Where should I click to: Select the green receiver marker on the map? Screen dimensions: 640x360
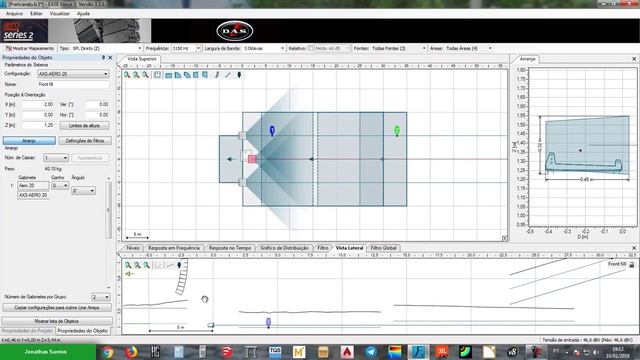tap(397, 131)
